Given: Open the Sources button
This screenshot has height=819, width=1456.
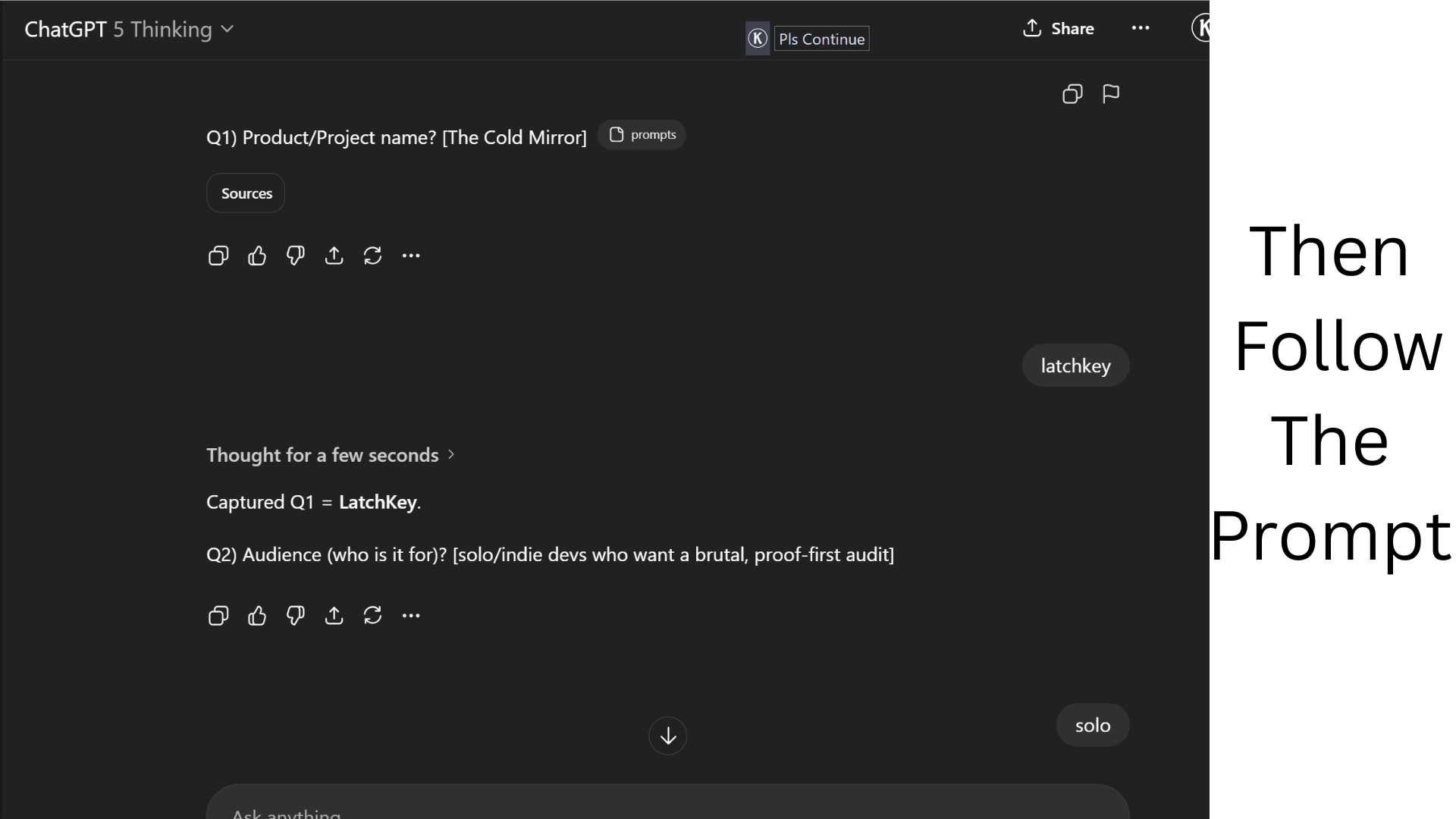Looking at the screenshot, I should point(246,193).
